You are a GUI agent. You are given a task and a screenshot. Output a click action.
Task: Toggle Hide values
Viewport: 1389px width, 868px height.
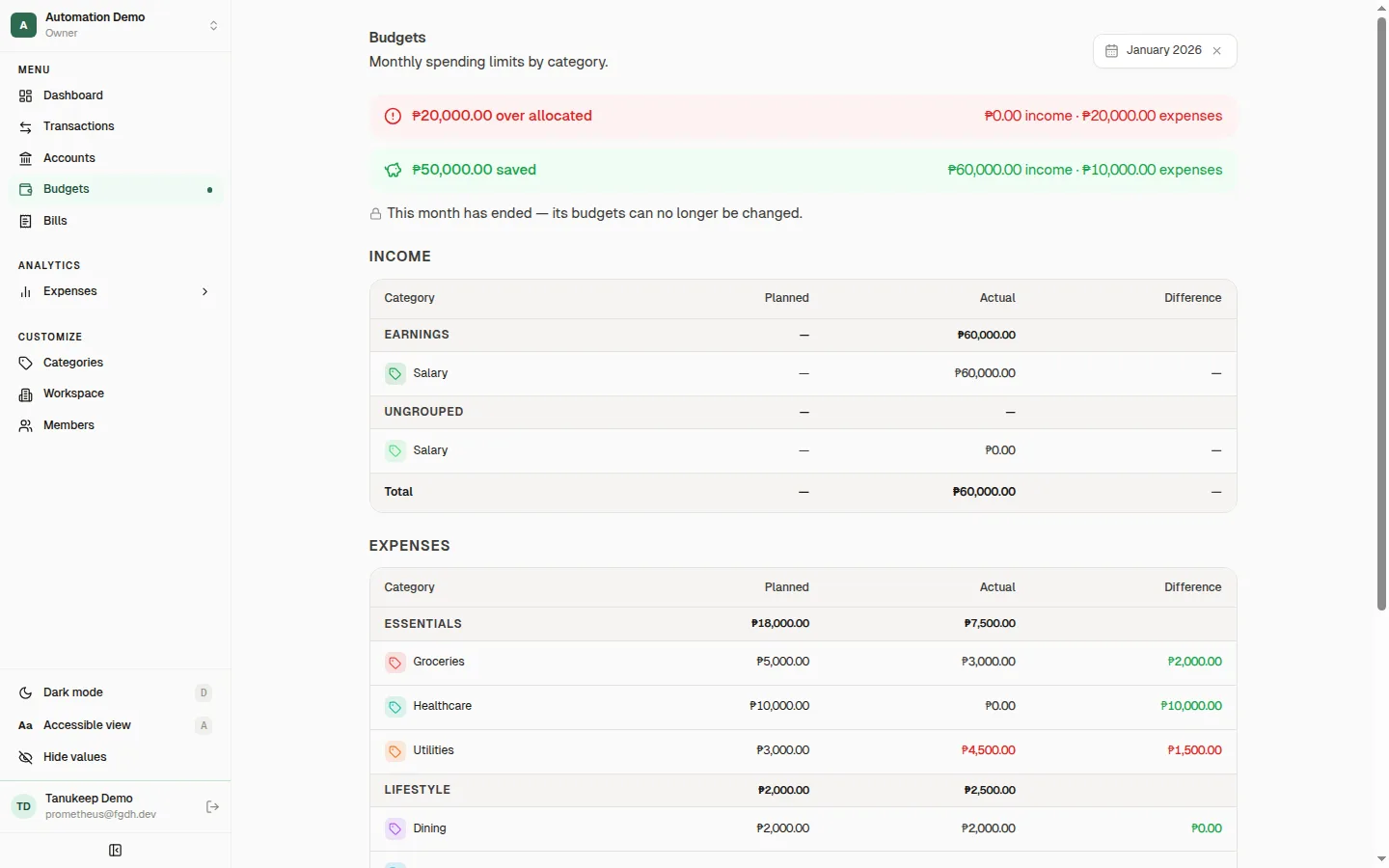116,757
